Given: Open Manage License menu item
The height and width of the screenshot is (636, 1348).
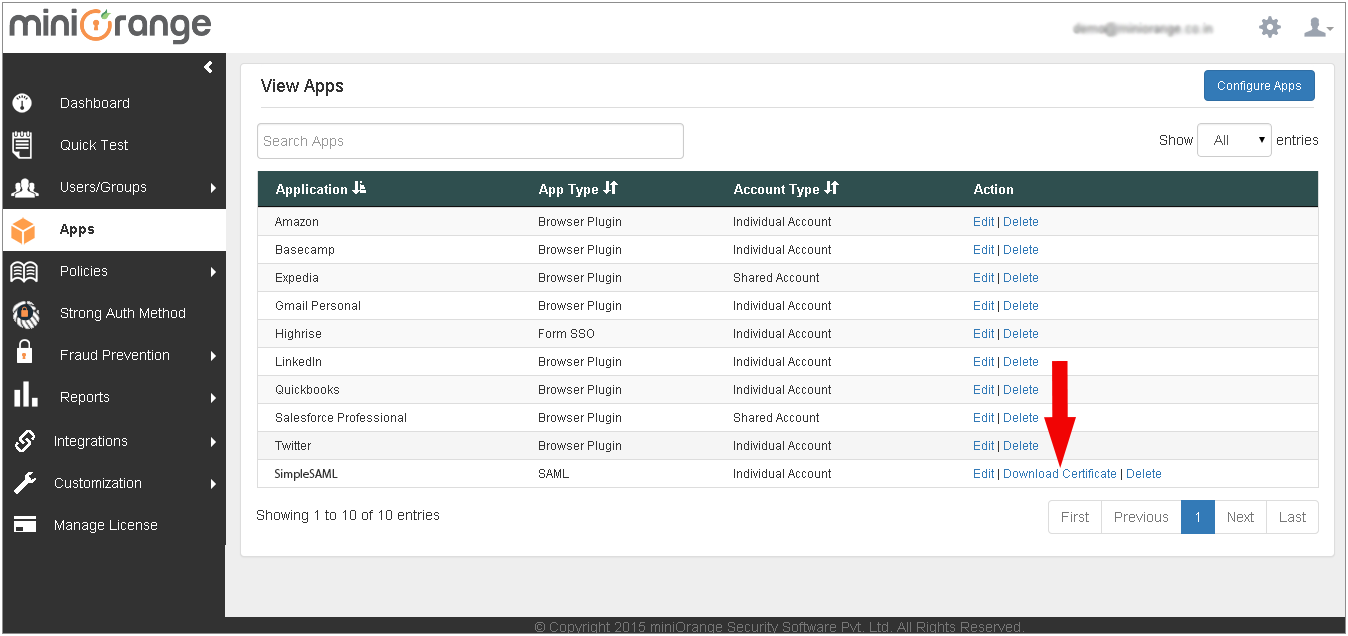Looking at the screenshot, I should [106, 525].
